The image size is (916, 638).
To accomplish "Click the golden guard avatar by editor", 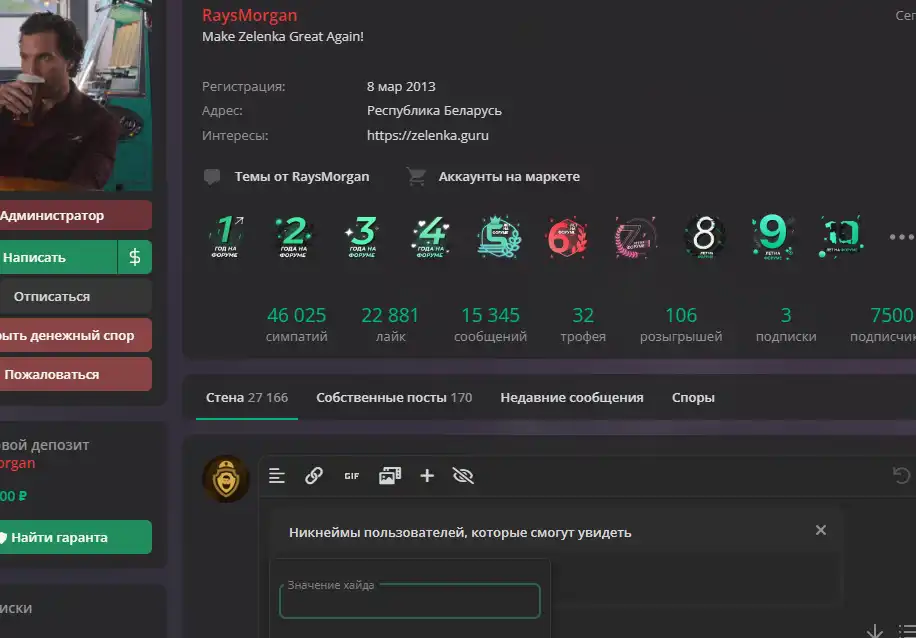I will click(x=226, y=478).
